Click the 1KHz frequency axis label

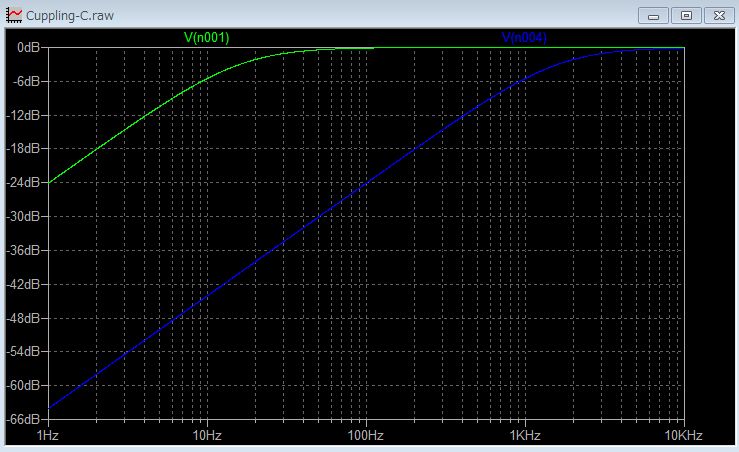[525, 435]
